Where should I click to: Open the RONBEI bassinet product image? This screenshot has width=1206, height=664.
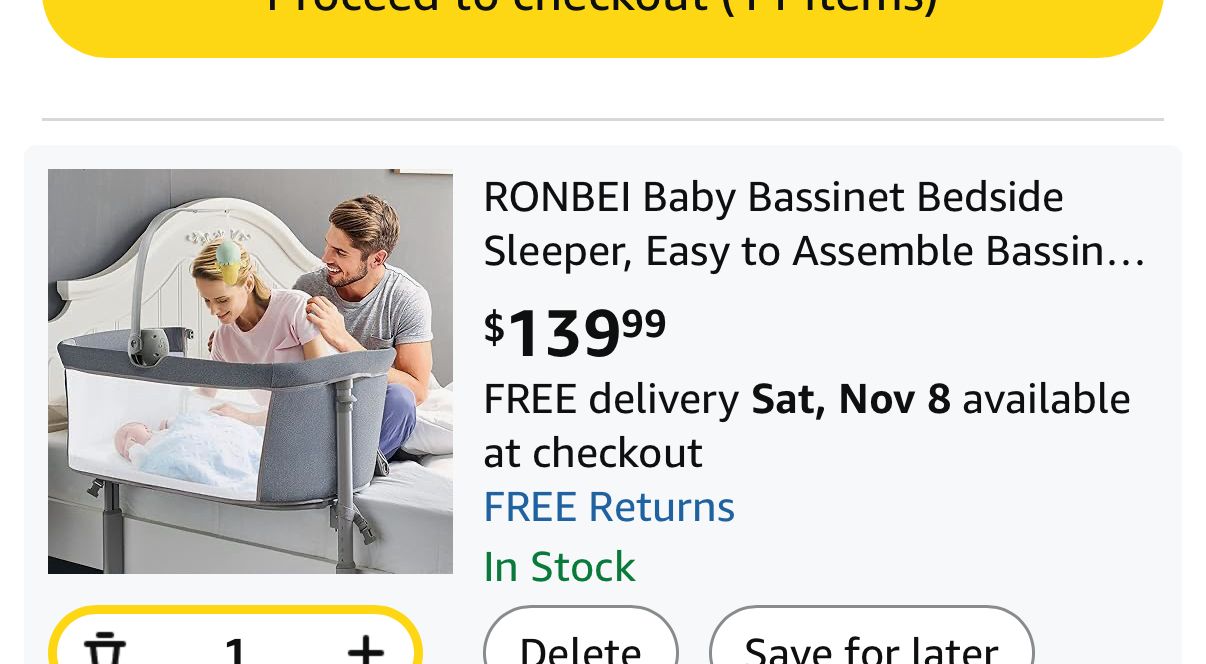250,371
